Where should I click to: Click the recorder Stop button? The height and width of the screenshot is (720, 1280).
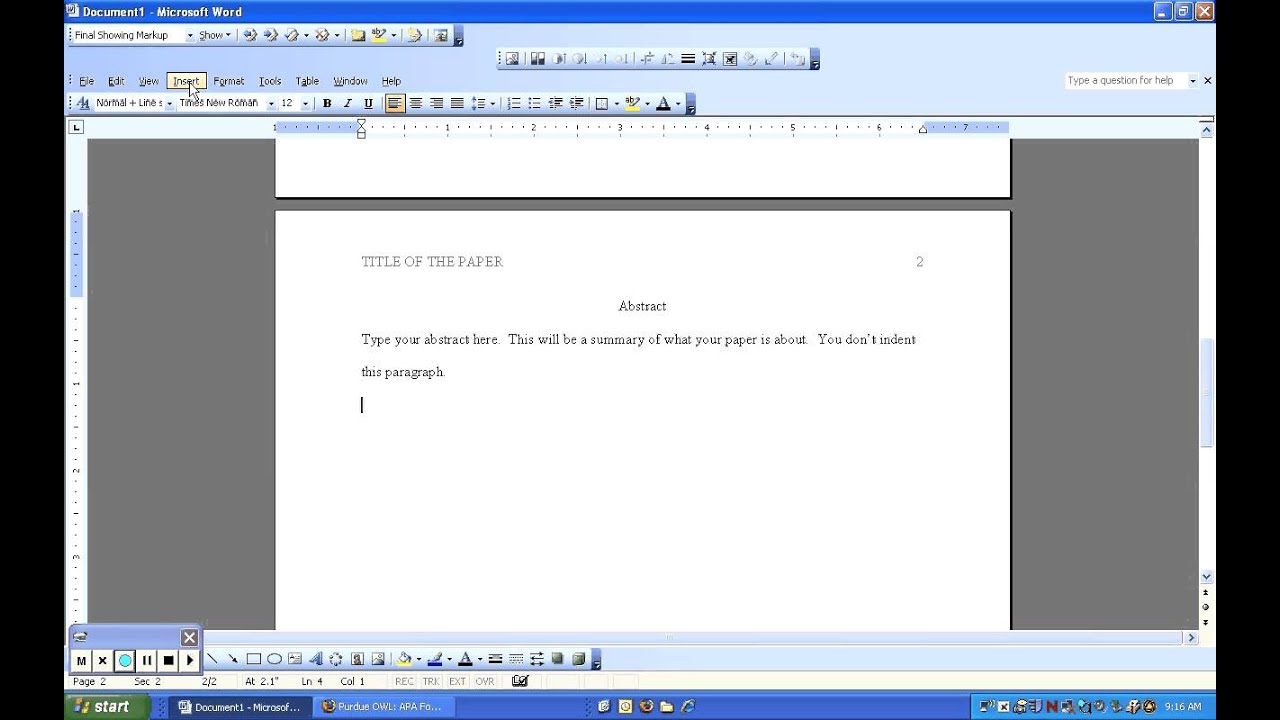click(168, 660)
